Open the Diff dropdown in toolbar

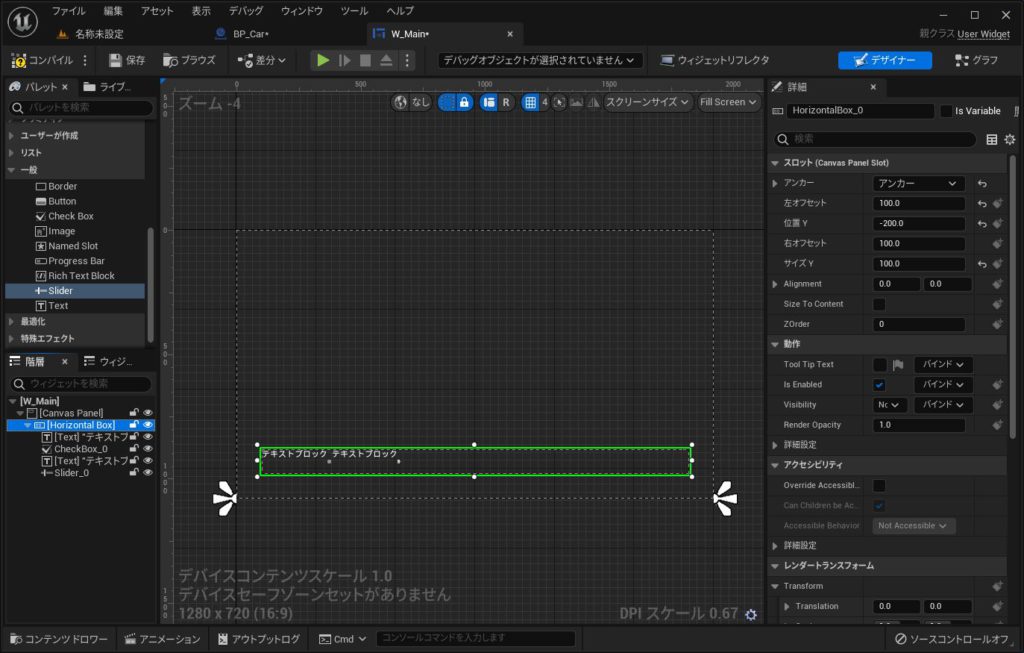[262, 60]
